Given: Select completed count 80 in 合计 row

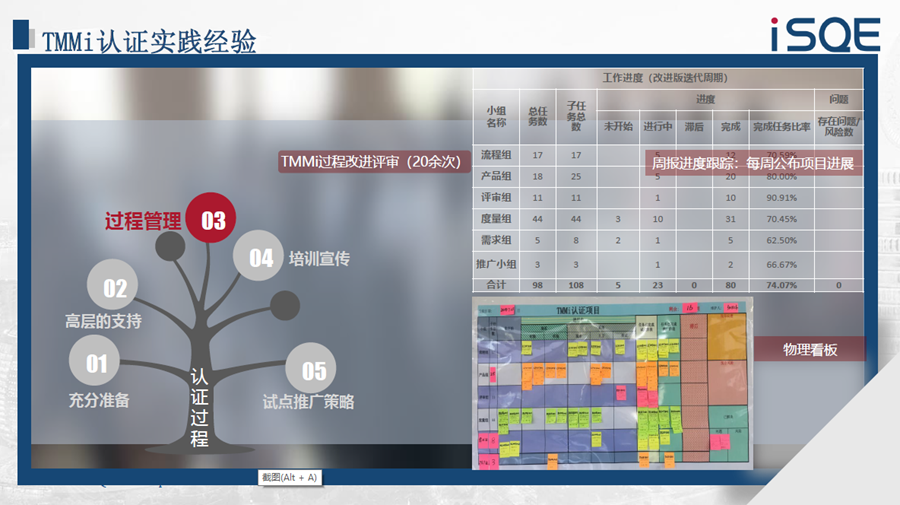Looking at the screenshot, I should click(x=730, y=285).
